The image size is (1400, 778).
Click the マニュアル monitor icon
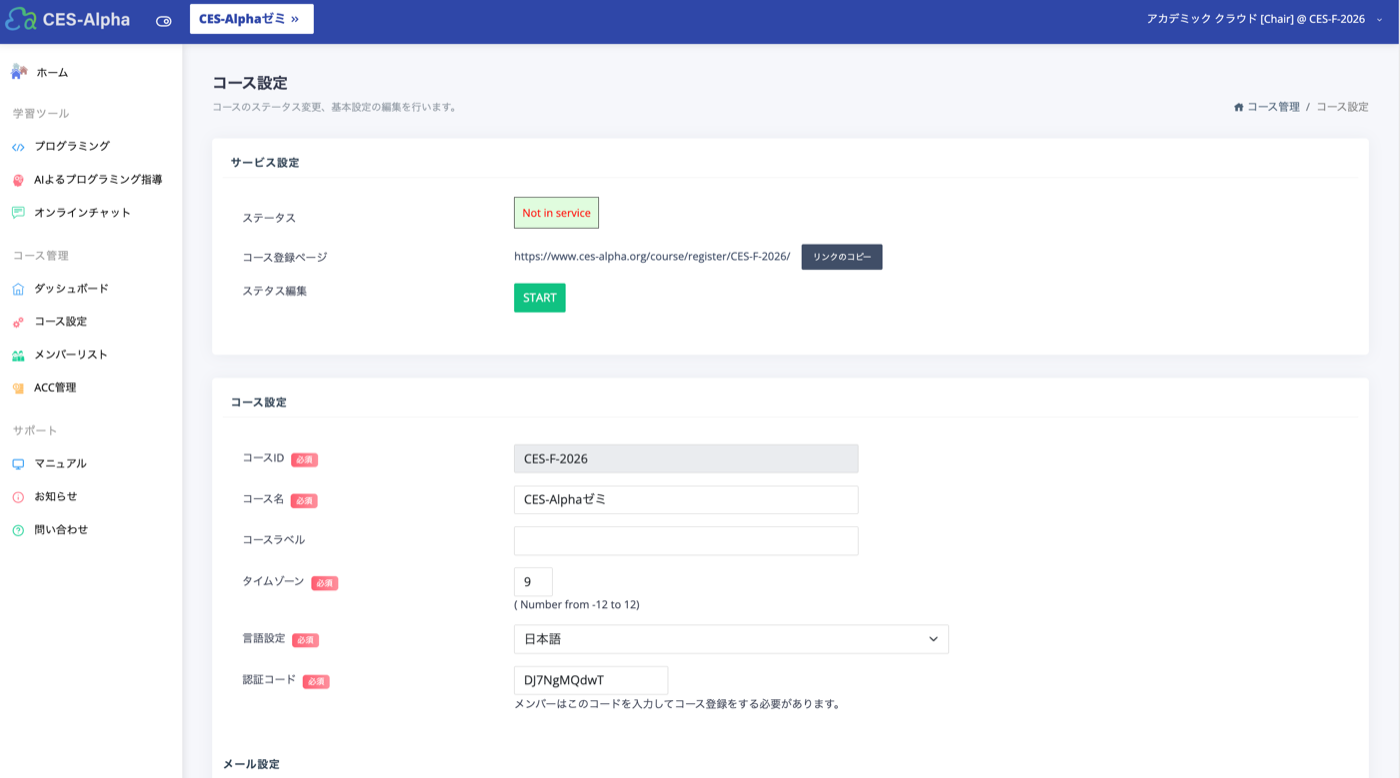coord(18,464)
